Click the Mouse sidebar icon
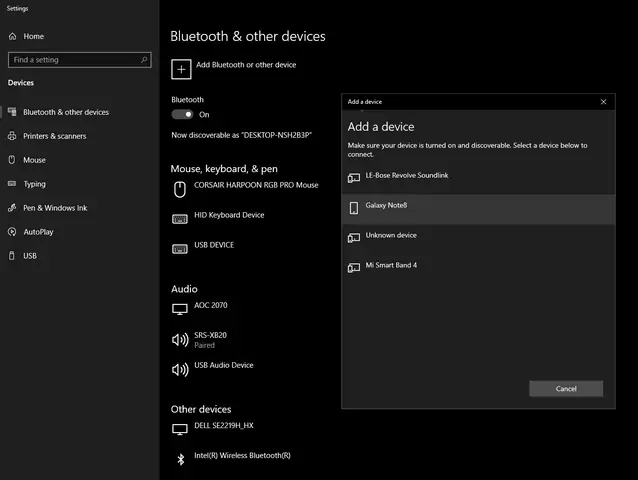 12,160
